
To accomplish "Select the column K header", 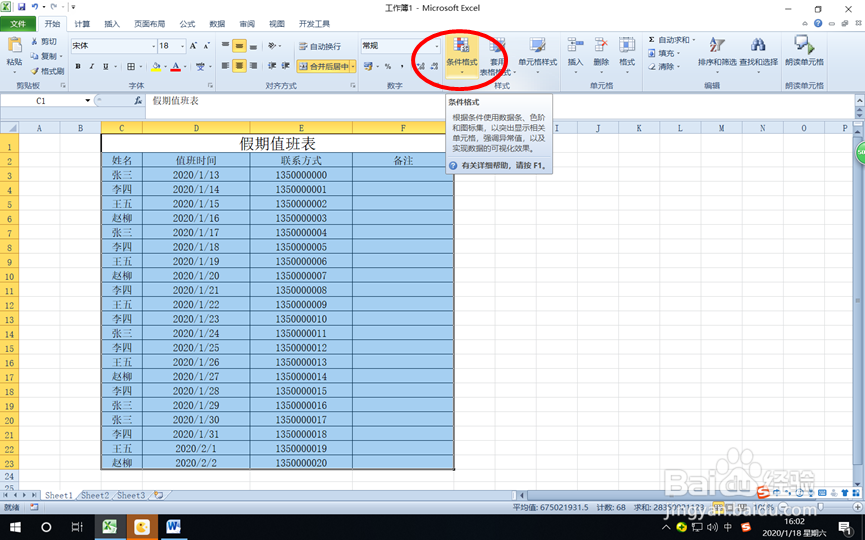I will click(x=639, y=128).
